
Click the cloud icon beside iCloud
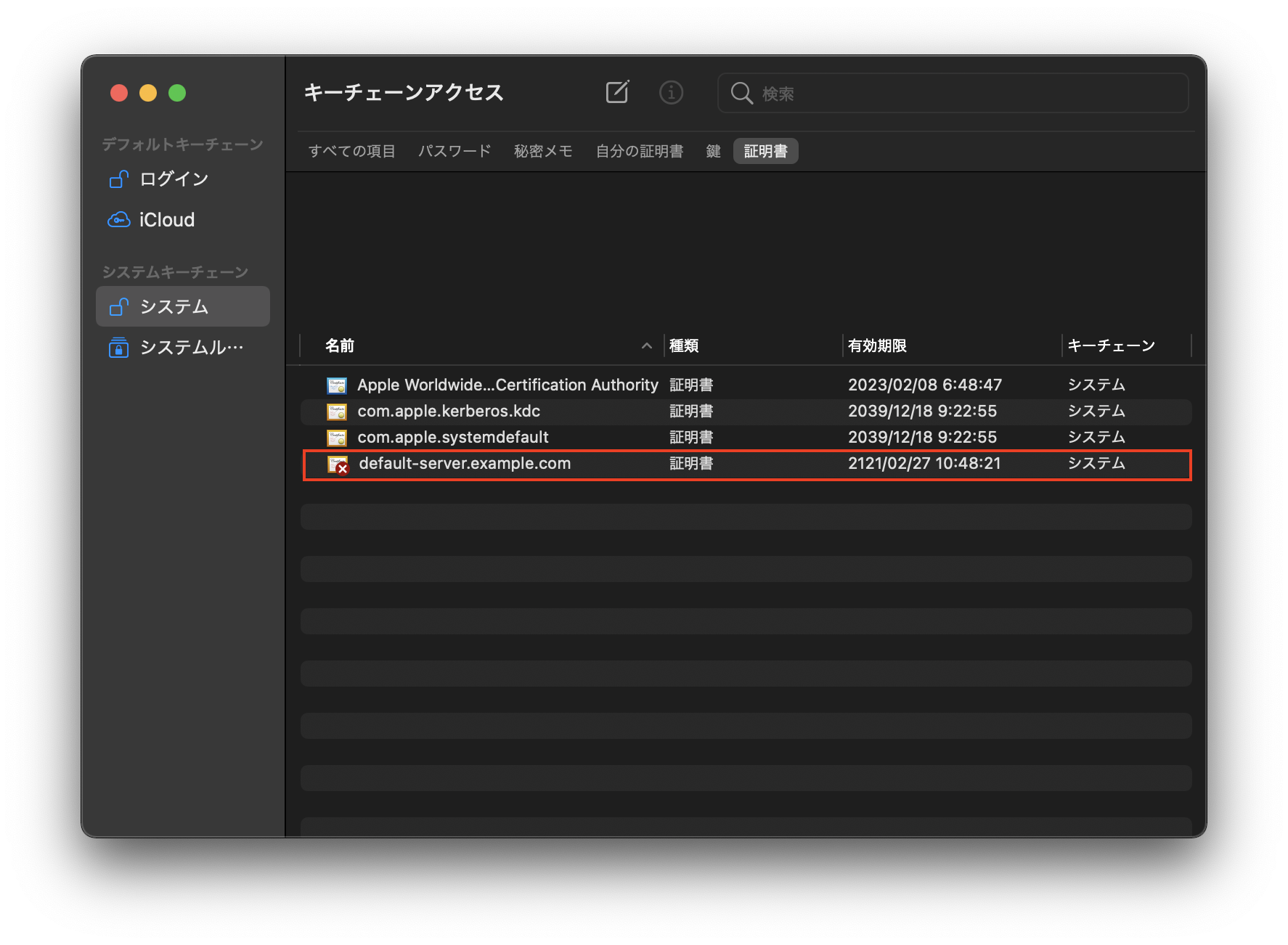coord(119,220)
